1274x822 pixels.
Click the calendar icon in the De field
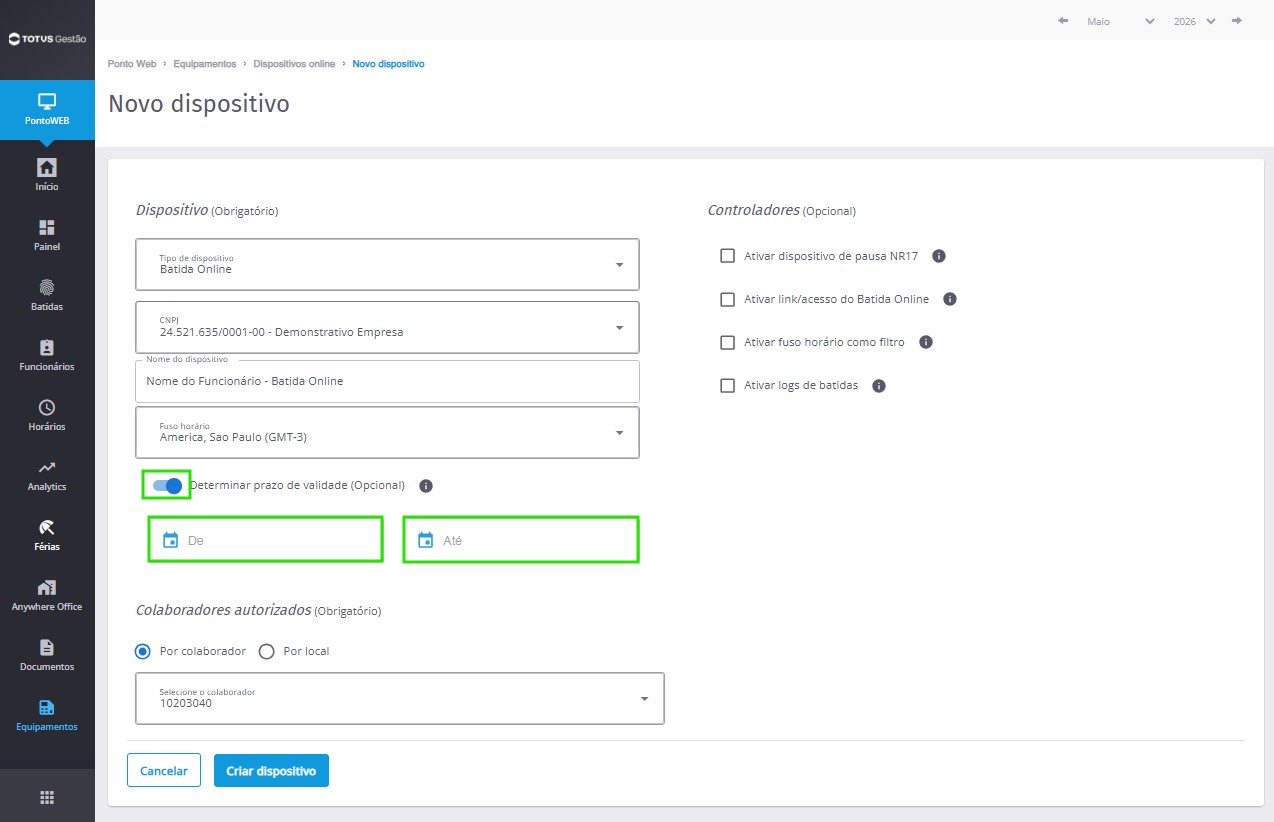coord(170,540)
